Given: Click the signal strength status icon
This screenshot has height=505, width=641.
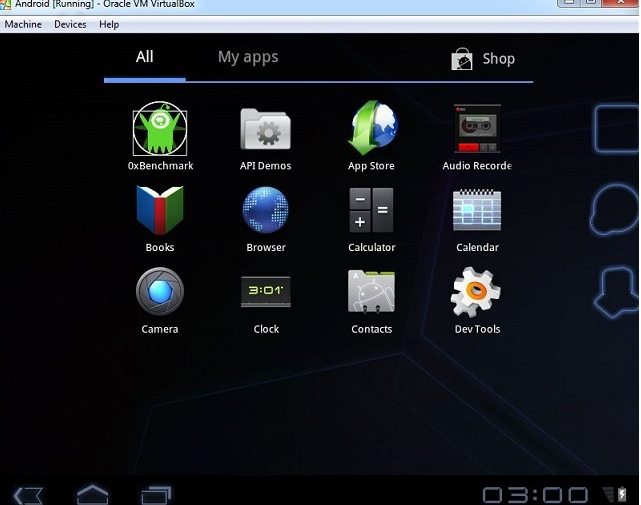Looking at the screenshot, I should [x=608, y=494].
